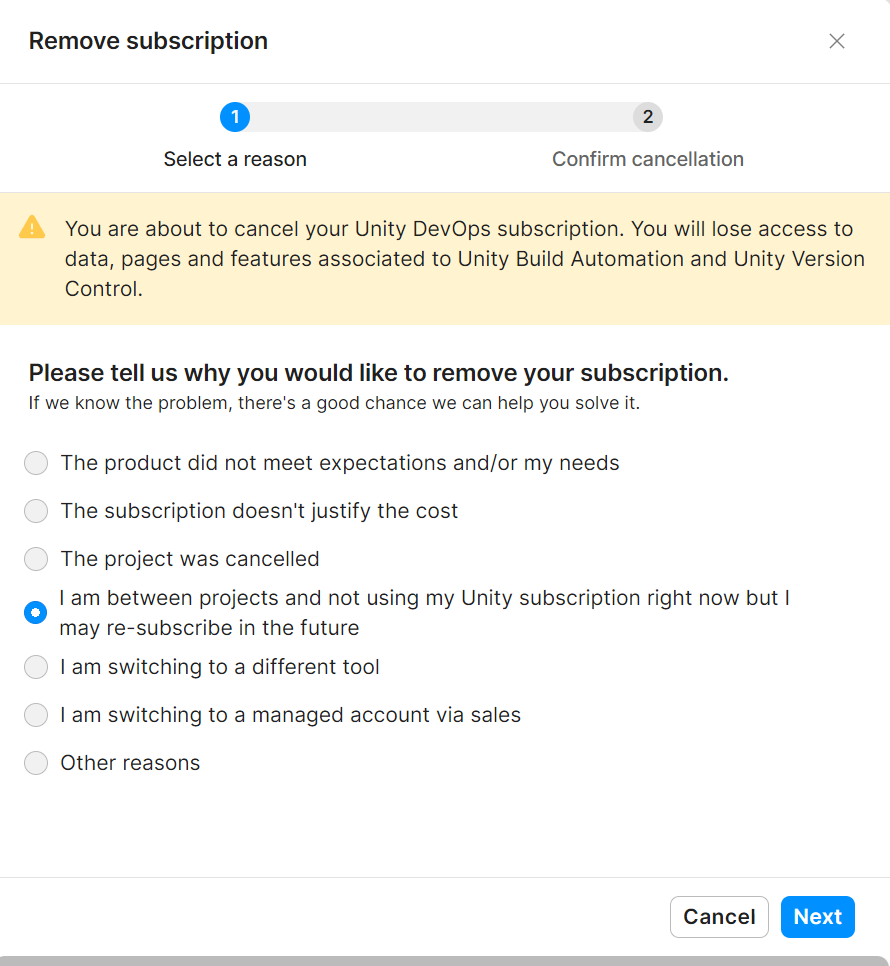Click the Unity DevOps warning banner text
The image size is (890, 966).
pos(465,259)
